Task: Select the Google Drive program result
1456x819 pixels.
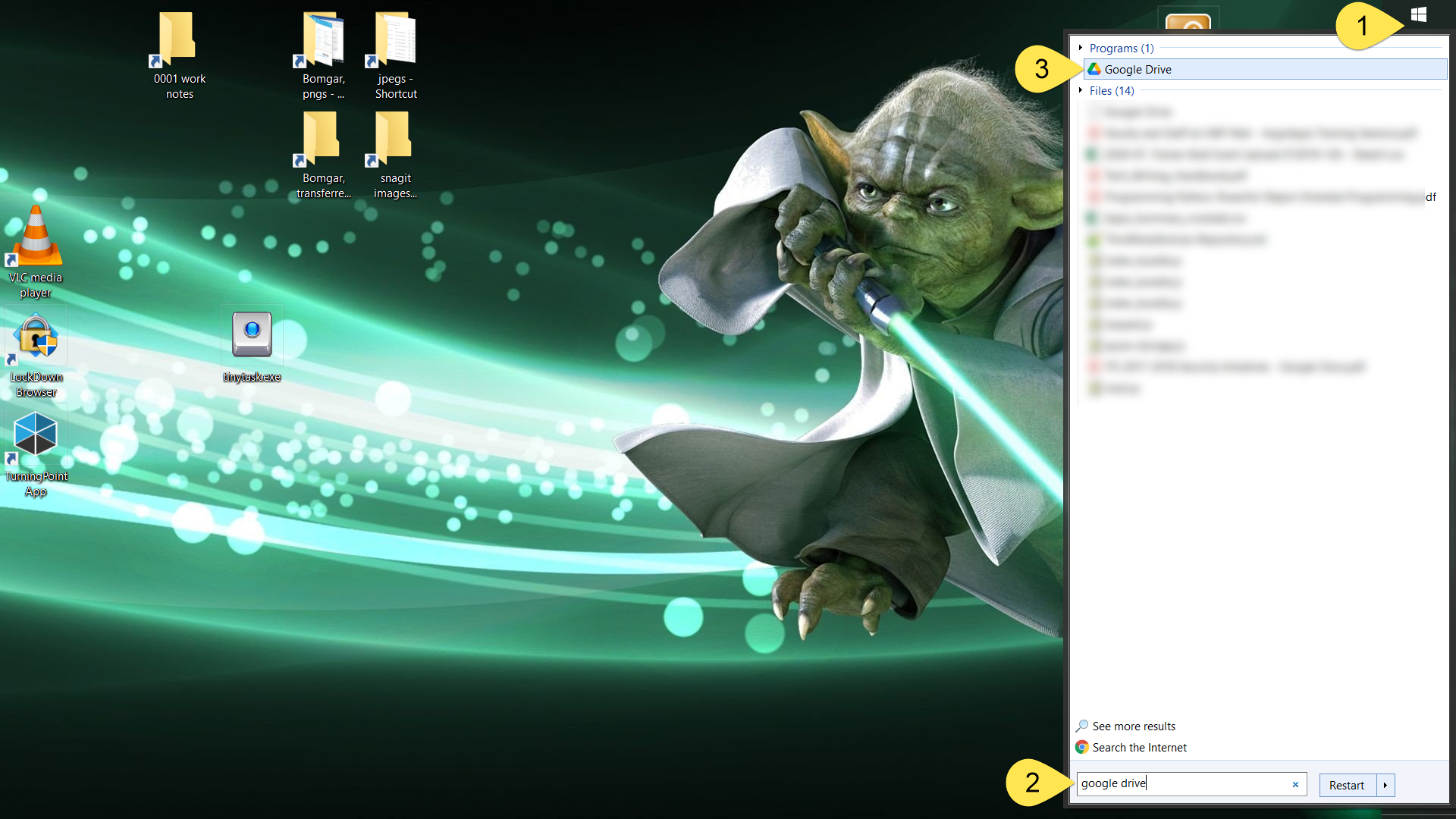Action: point(1265,69)
